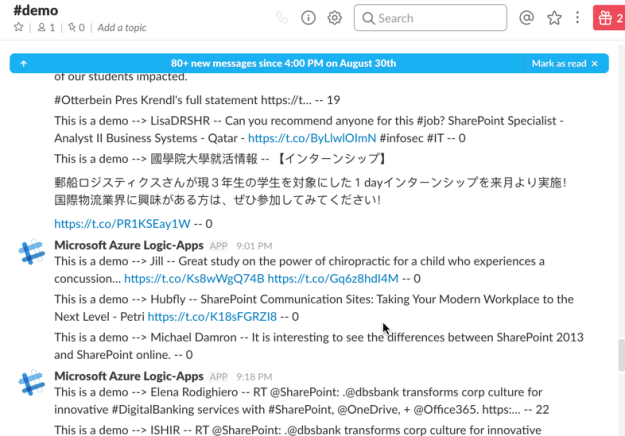View pinned items count
This screenshot has height=436, width=625.
point(76,27)
